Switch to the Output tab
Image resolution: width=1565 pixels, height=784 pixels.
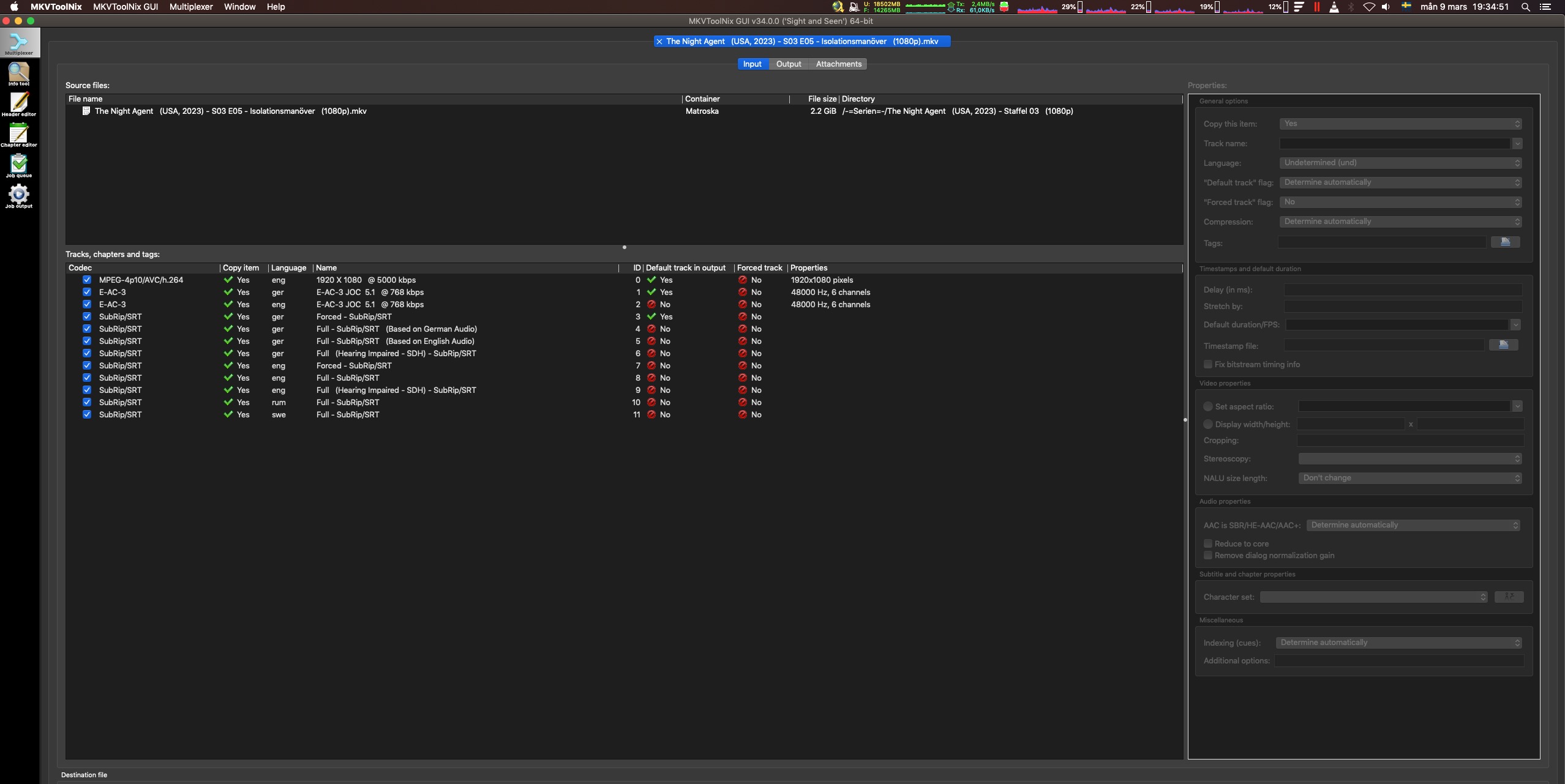pos(788,64)
